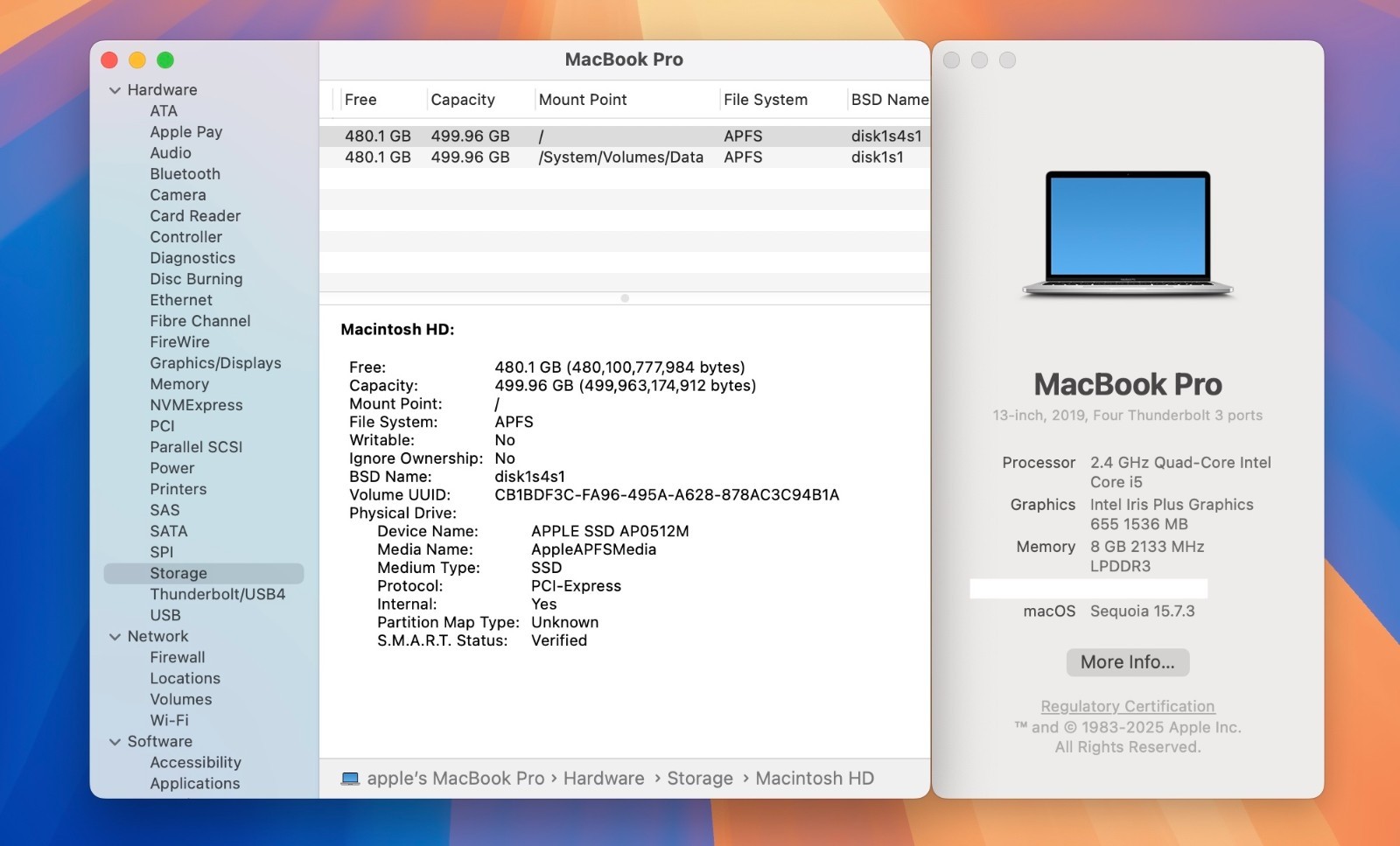1400x846 pixels.
Task: Select Graphics/Displays in the sidebar
Action: point(215,363)
